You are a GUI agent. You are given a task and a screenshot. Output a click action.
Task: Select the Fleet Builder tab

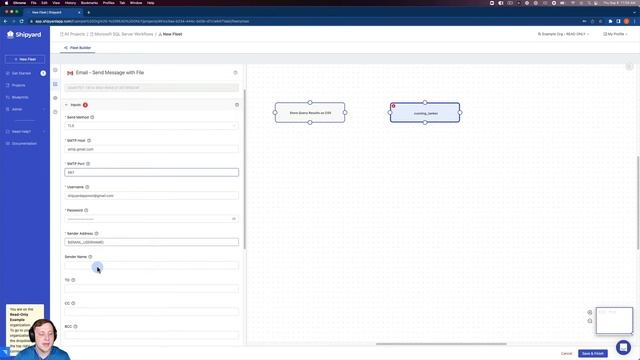(78, 48)
